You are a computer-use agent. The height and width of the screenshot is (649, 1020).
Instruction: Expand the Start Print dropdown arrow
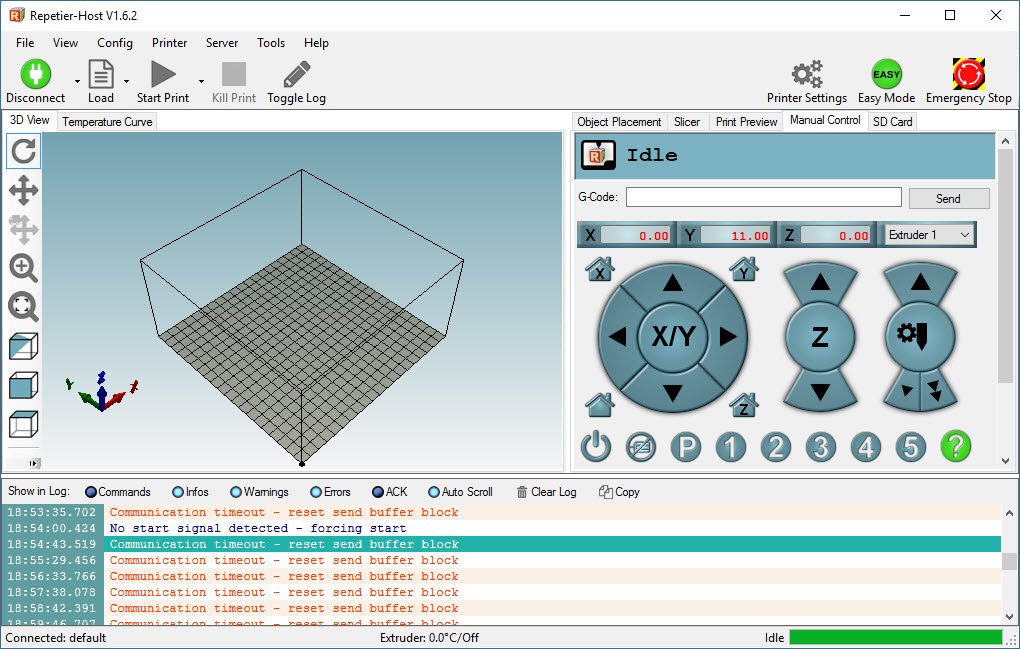[x=201, y=81]
